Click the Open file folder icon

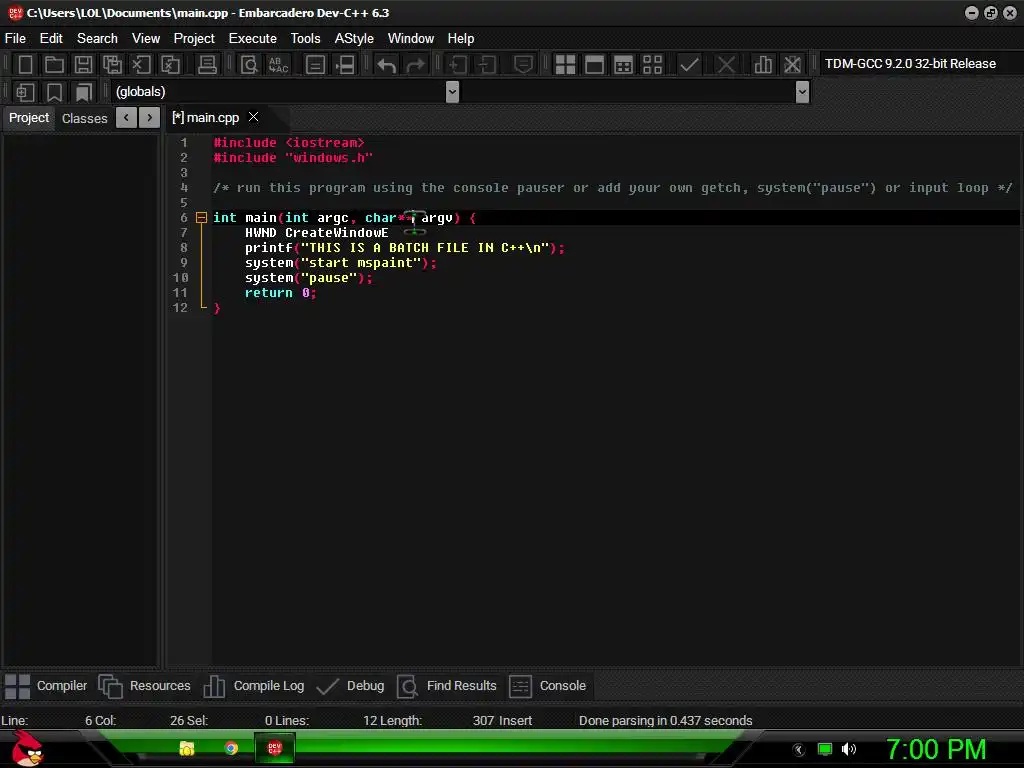click(54, 65)
